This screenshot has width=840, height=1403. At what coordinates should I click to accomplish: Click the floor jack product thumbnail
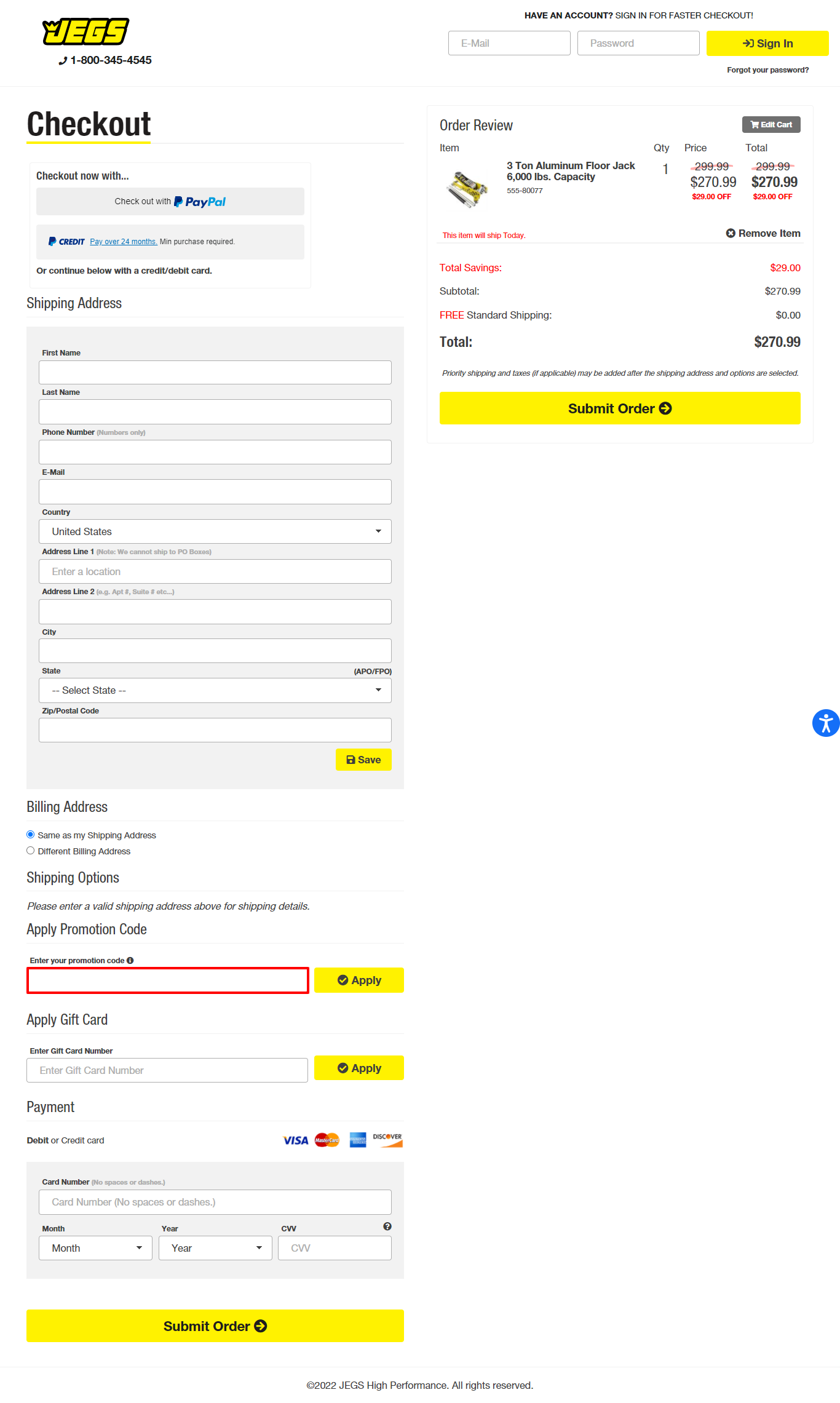[x=467, y=189]
